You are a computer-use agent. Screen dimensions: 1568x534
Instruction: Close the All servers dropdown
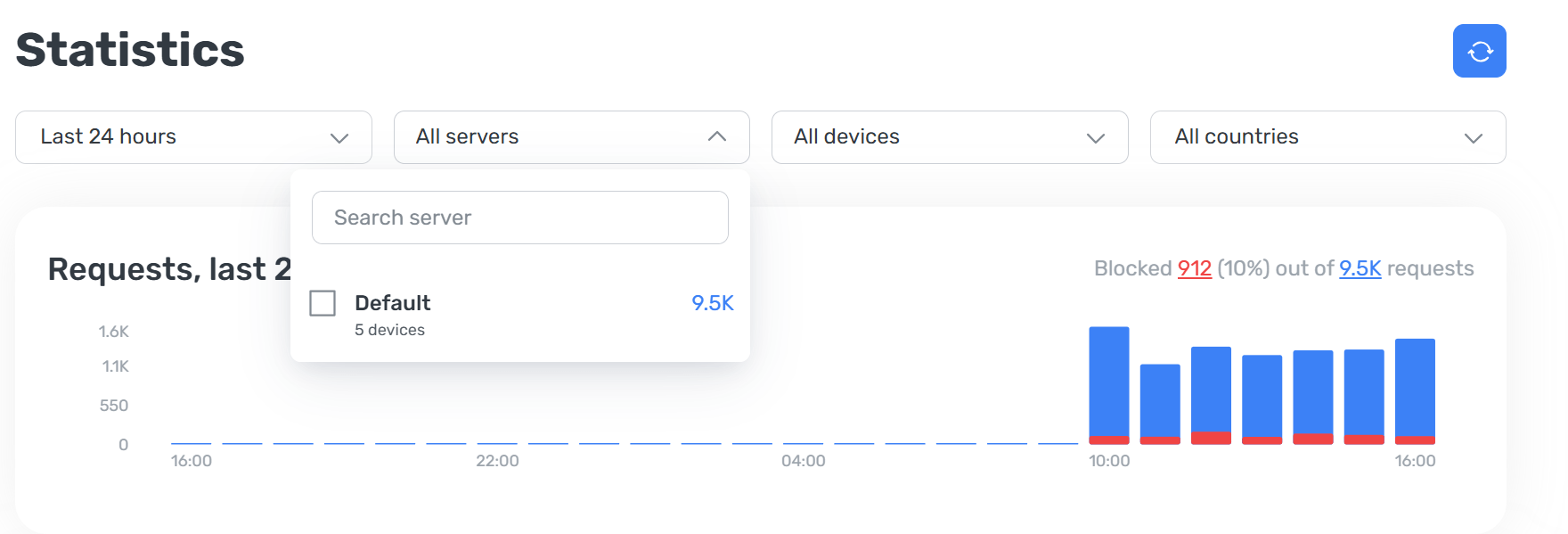click(x=571, y=137)
